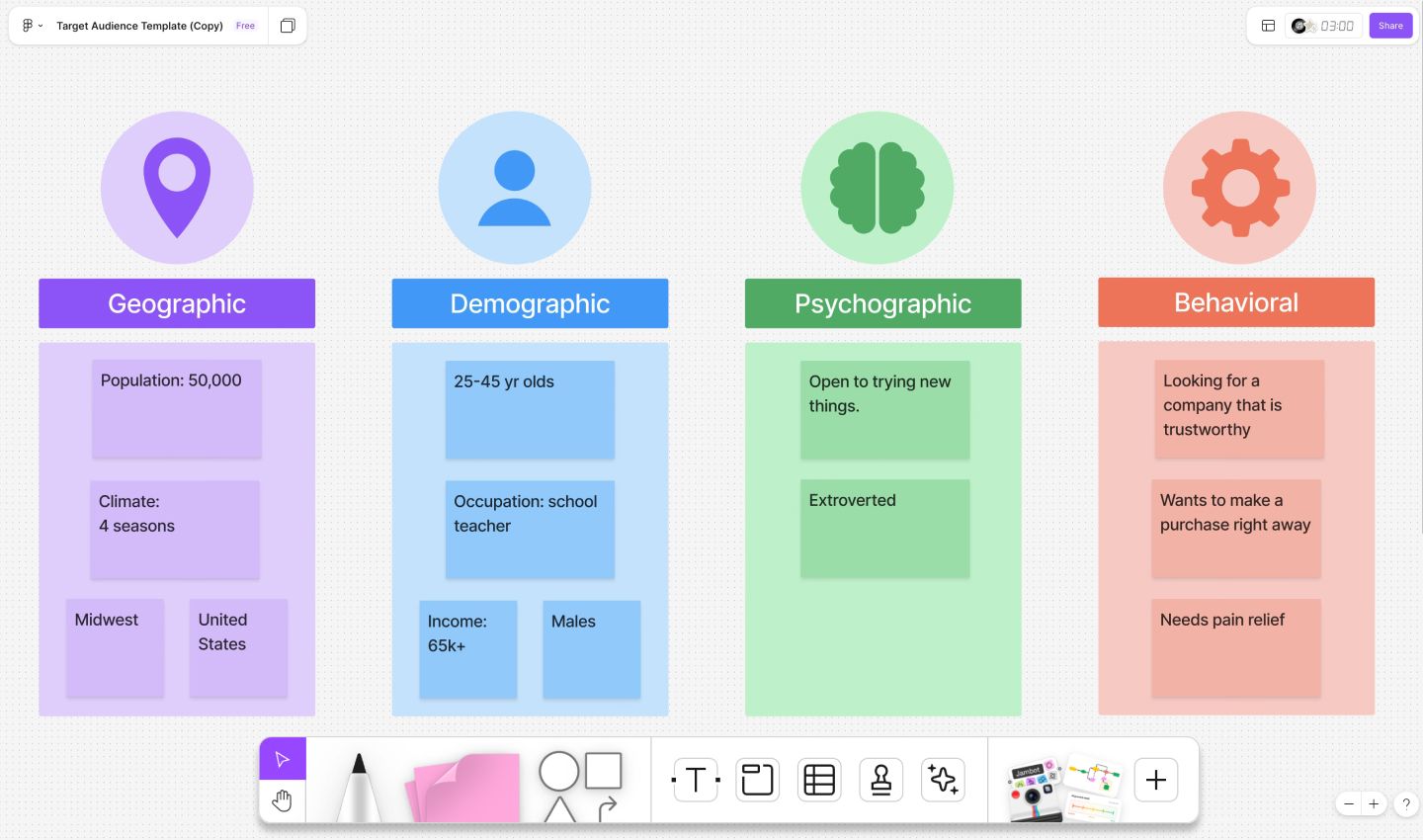Click the Share button
This screenshot has height=840, width=1423.
click(1390, 25)
